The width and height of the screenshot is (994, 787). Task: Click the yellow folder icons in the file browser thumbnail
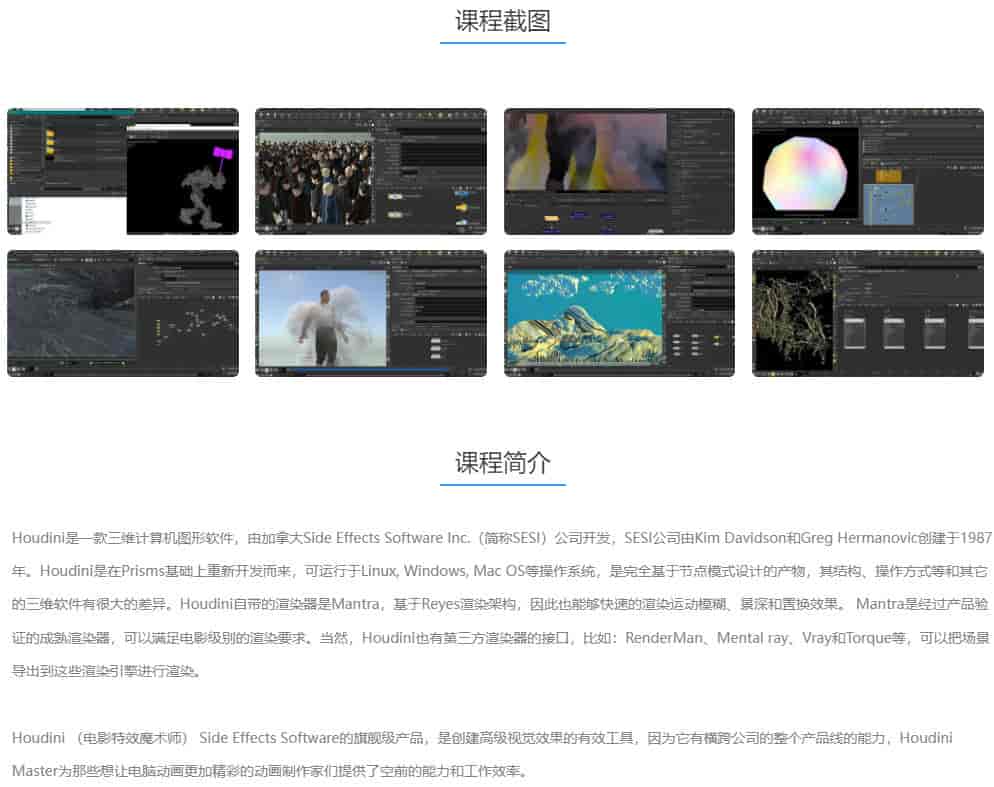coord(51,141)
